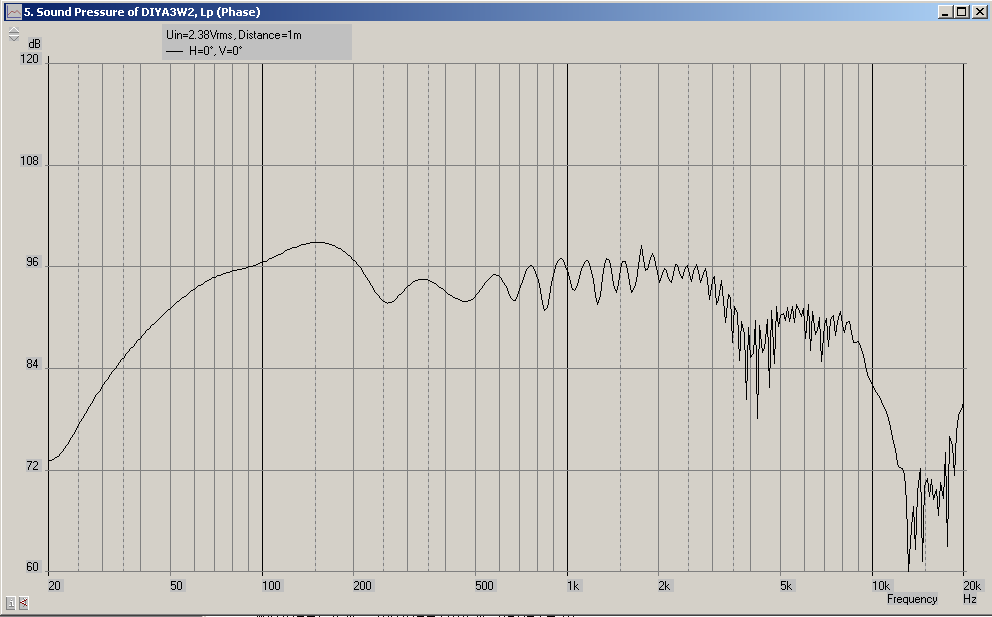Click the '60' value on the dB axis
Image resolution: width=992 pixels, height=617 pixels.
point(32,568)
